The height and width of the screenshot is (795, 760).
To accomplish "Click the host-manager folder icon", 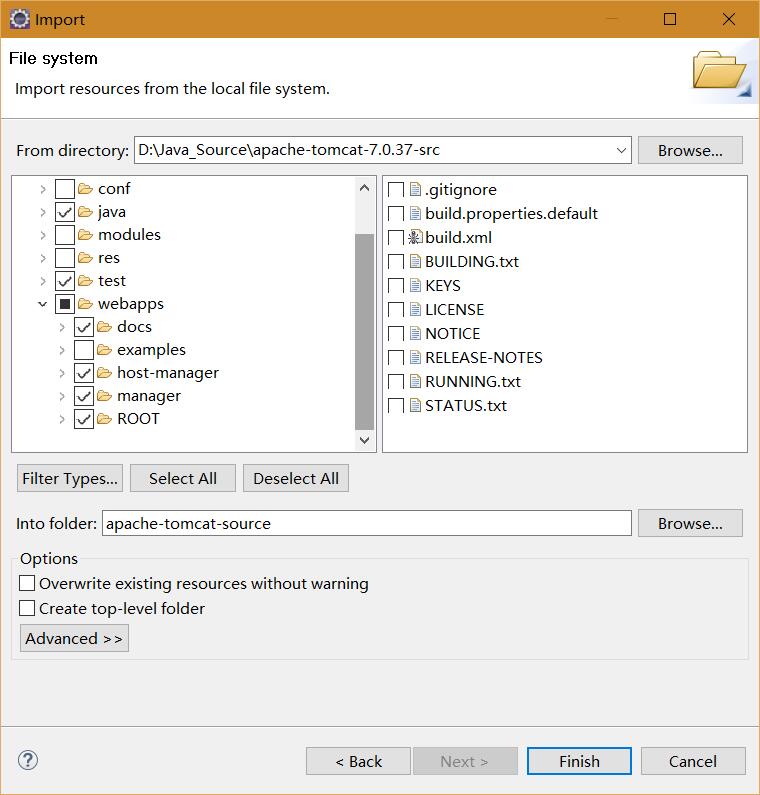I will pyautogui.click(x=104, y=373).
